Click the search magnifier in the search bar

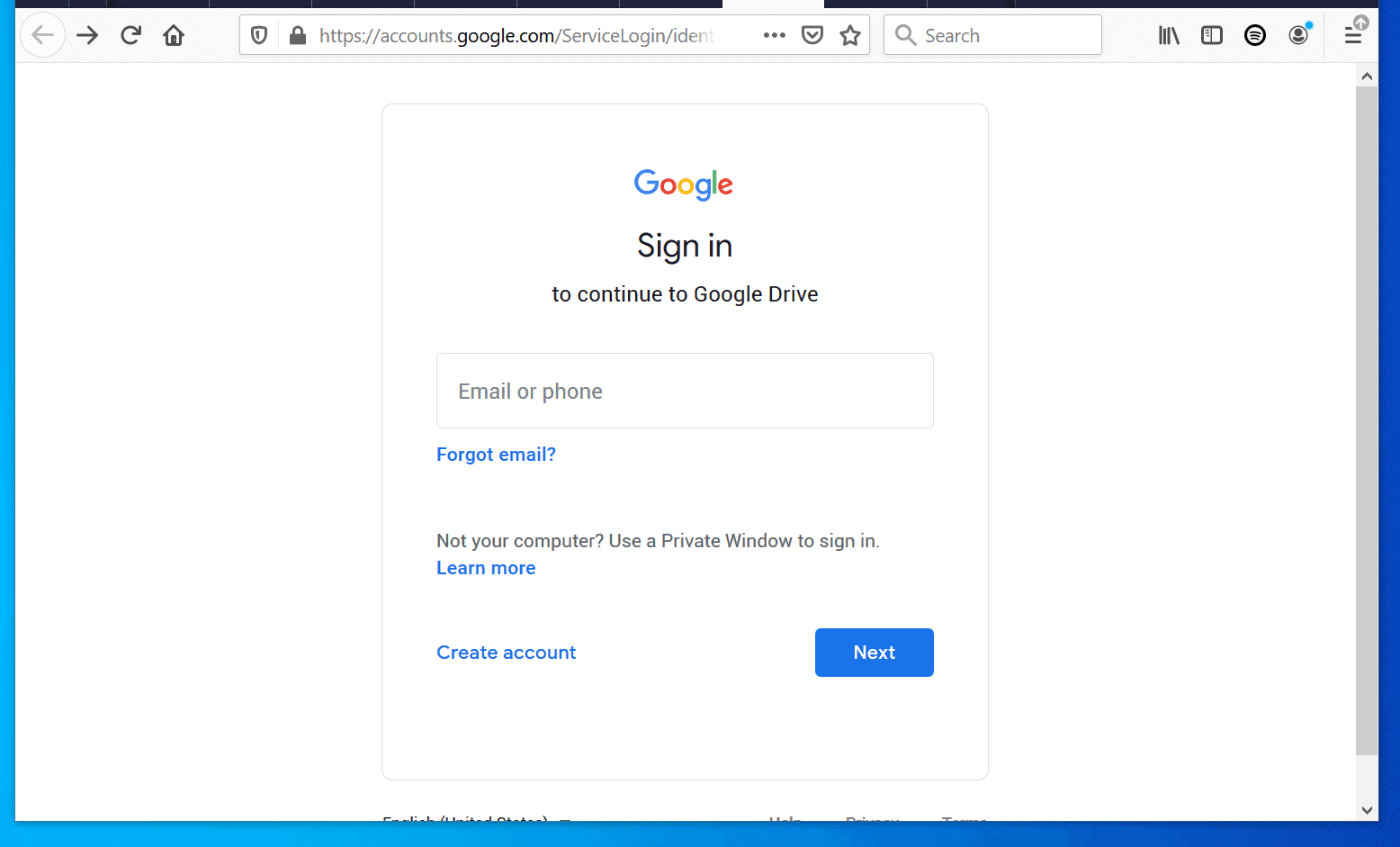coord(905,34)
